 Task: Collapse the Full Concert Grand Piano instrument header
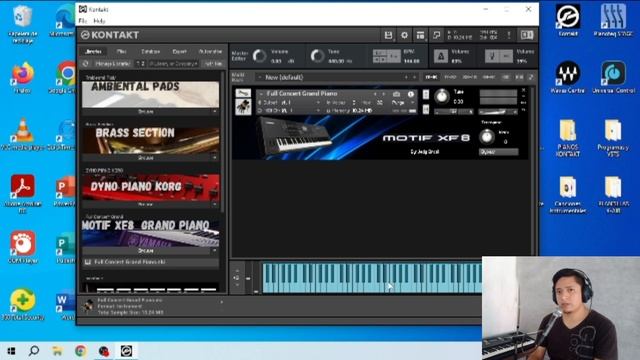tap(261, 94)
